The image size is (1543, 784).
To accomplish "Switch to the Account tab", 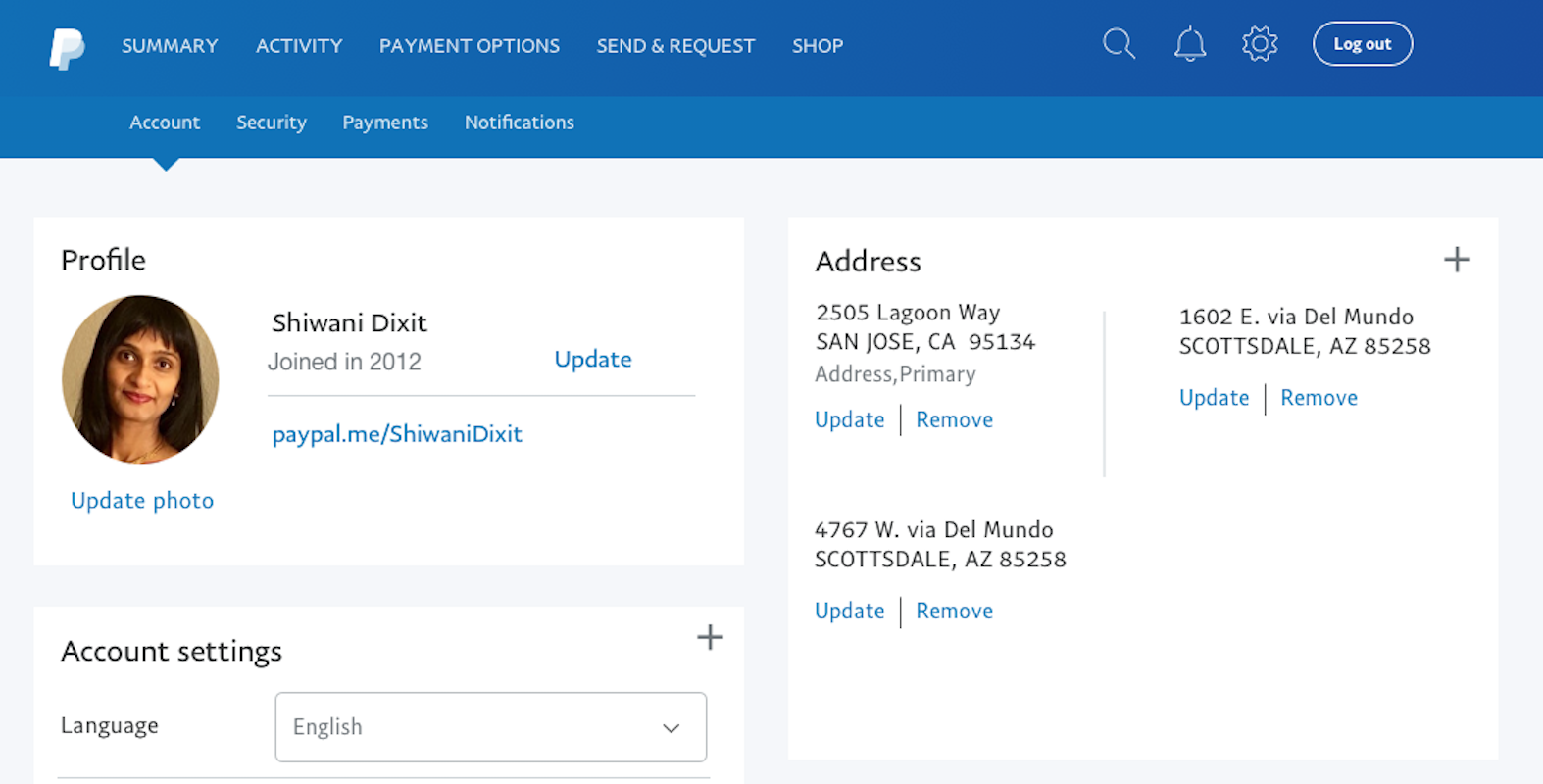I will tap(165, 122).
